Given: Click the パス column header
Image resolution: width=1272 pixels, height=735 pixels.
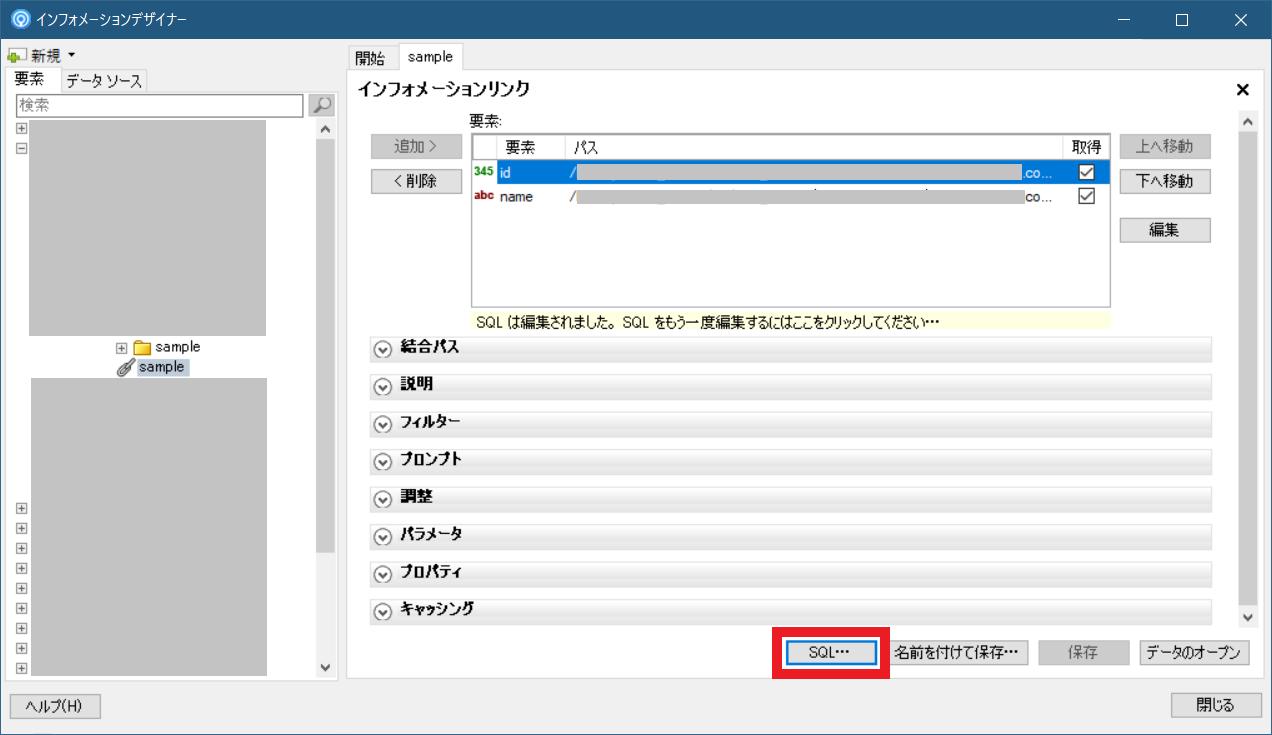Looking at the screenshot, I should [x=814, y=147].
